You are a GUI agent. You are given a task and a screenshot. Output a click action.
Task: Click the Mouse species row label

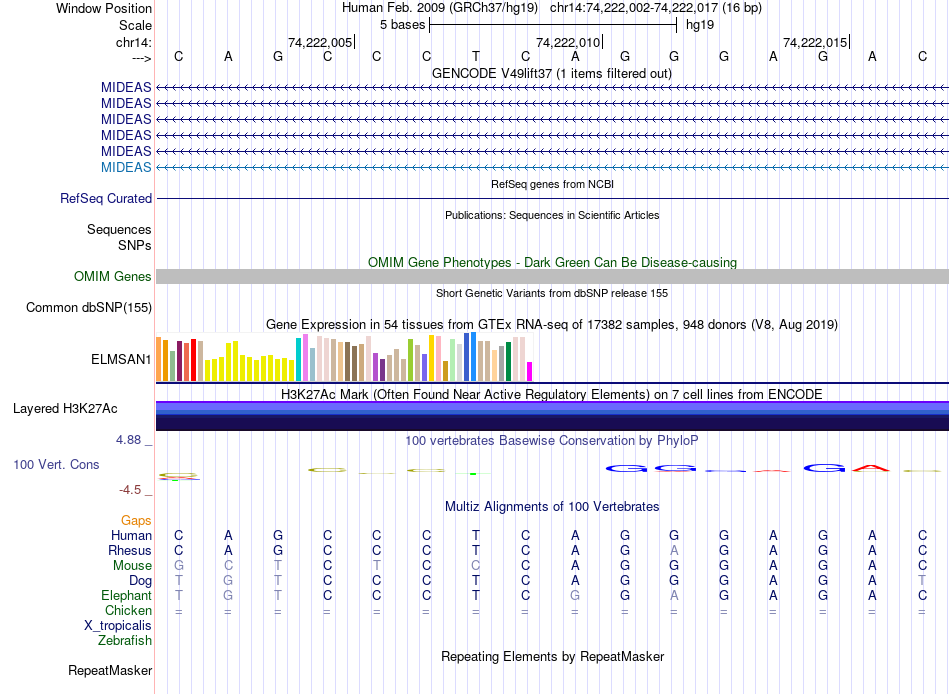tap(132, 566)
